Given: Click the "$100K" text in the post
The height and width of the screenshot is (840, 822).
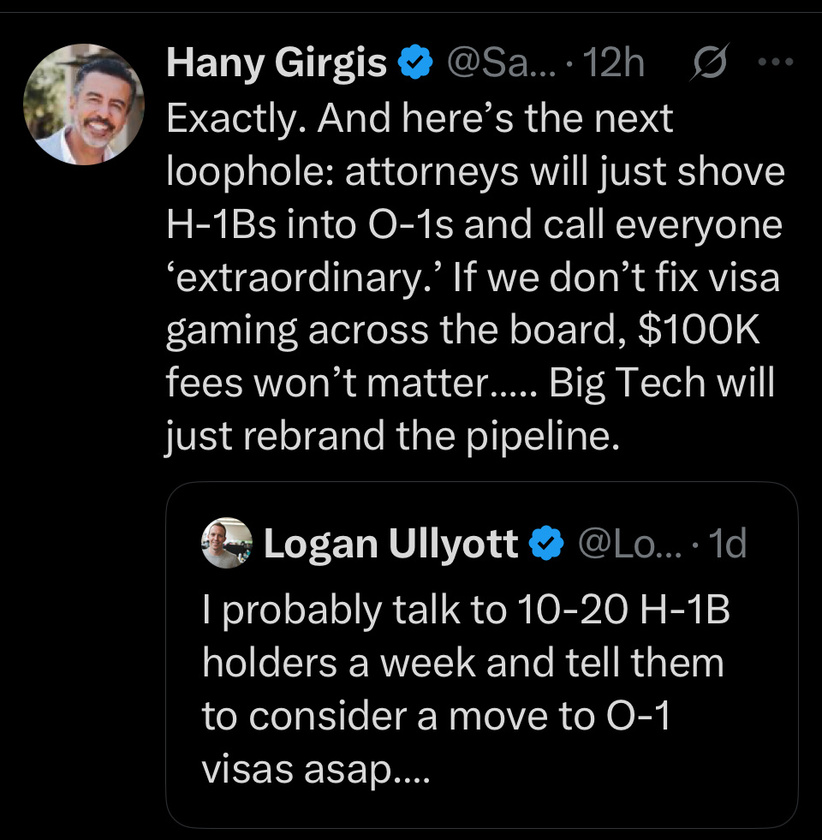Looking at the screenshot, I should pyautogui.click(x=699, y=331).
